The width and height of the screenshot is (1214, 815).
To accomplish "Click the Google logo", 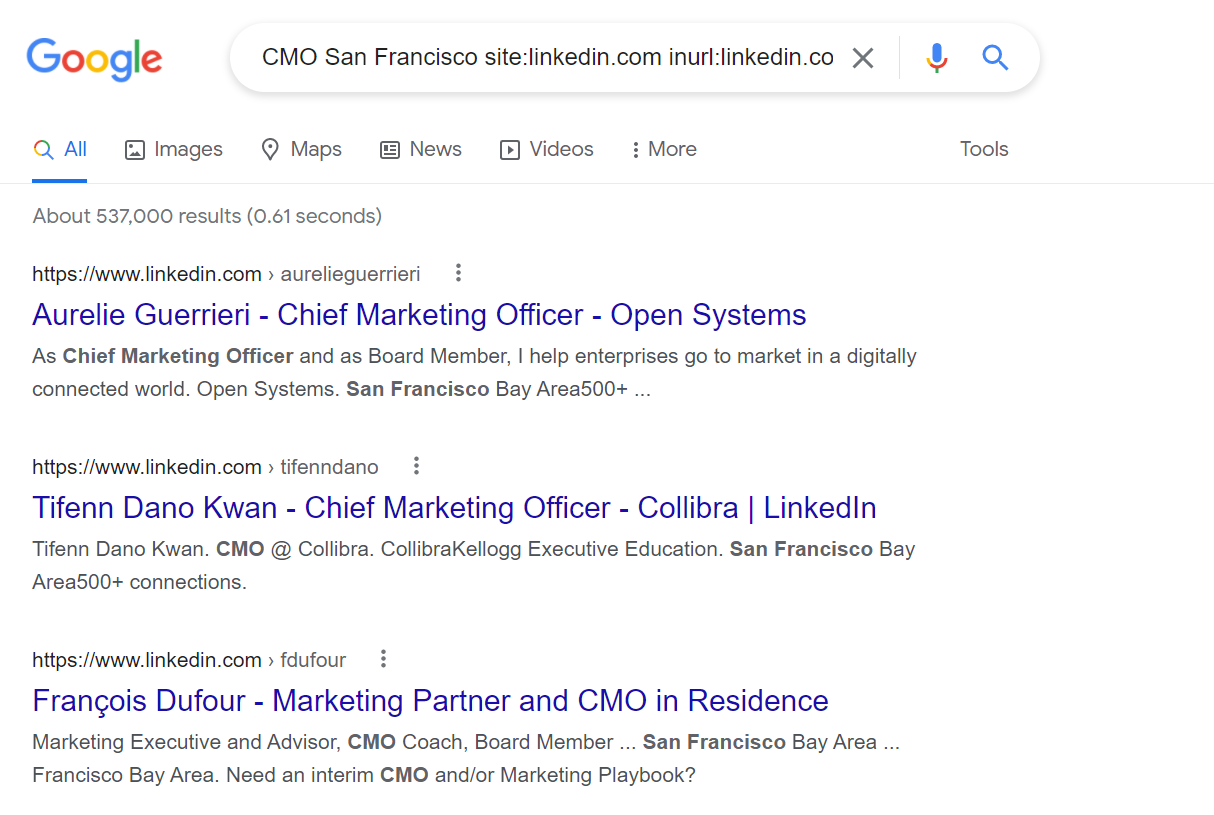I will pyautogui.click(x=94, y=59).
